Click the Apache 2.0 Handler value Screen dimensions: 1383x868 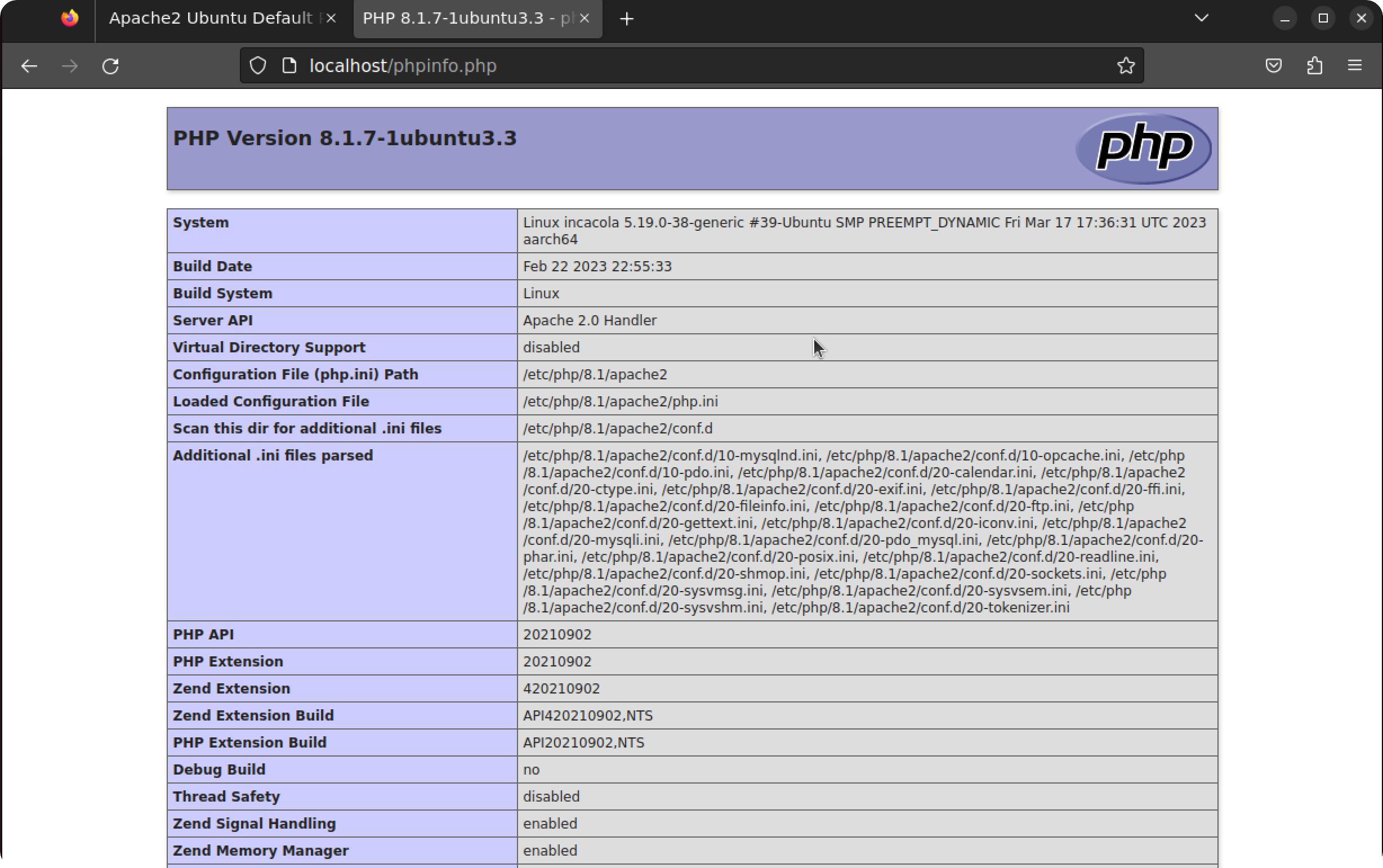590,320
